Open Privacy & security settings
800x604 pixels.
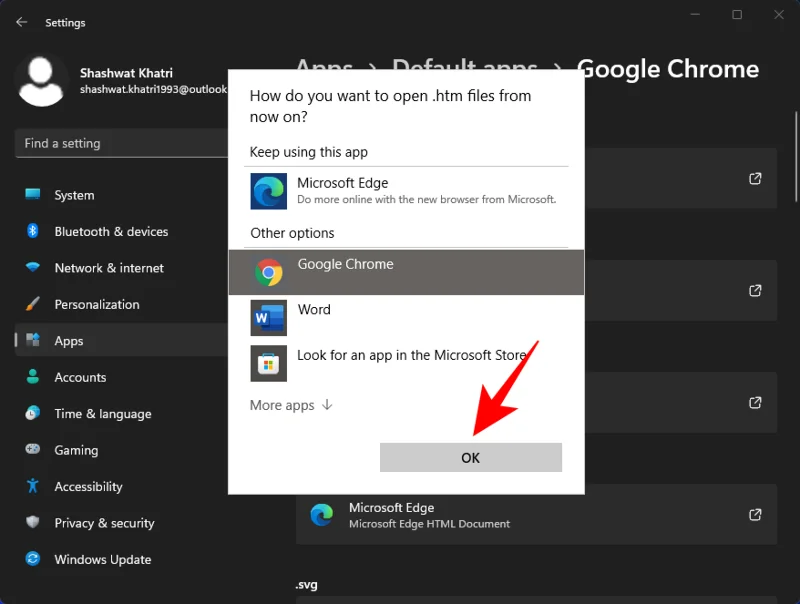point(104,523)
